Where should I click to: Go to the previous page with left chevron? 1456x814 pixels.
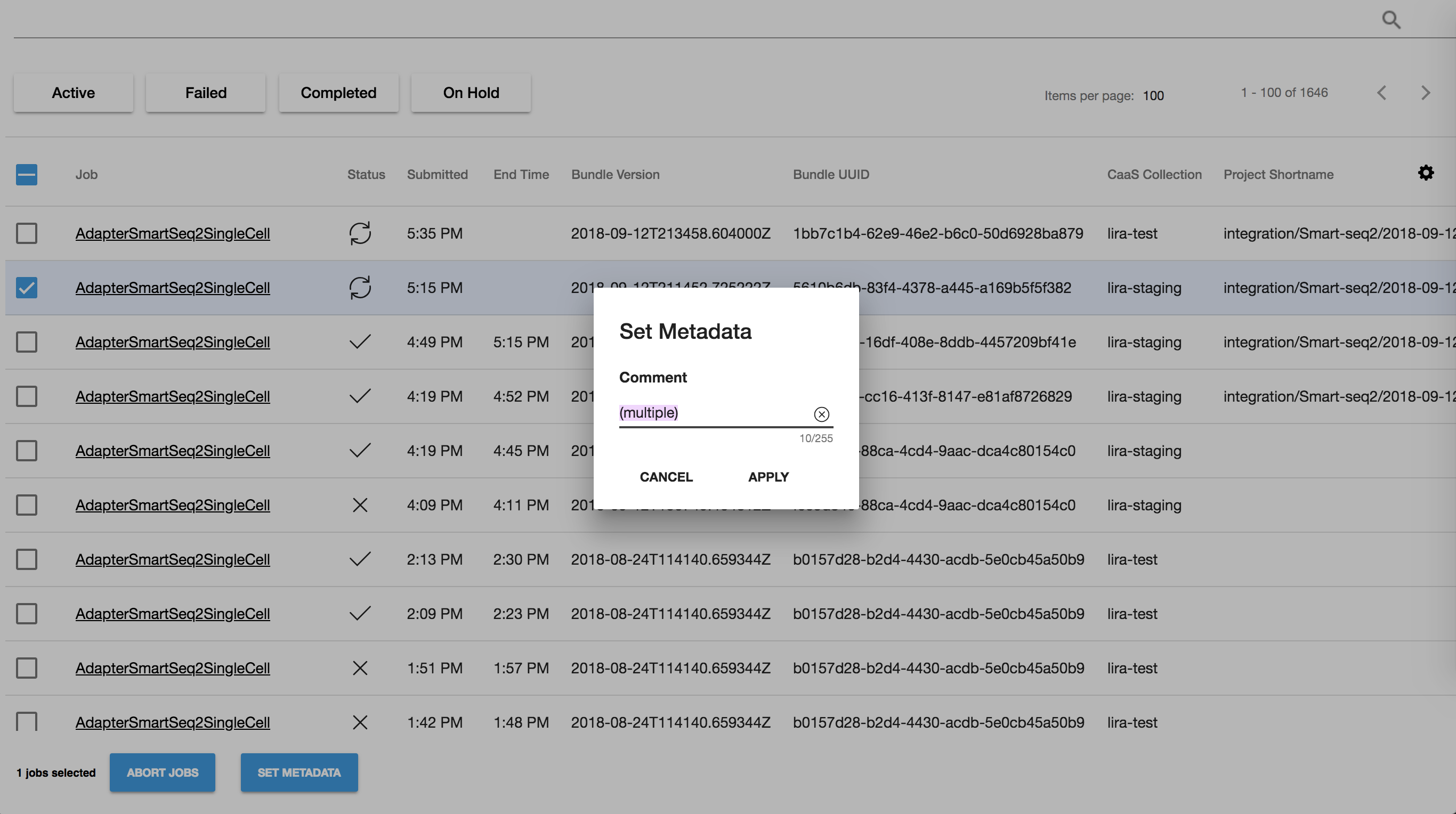[x=1381, y=93]
